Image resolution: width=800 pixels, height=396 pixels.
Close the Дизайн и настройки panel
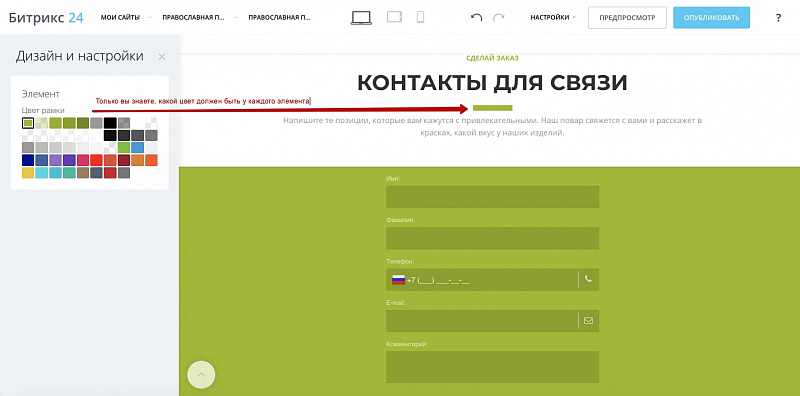pyautogui.click(x=162, y=57)
